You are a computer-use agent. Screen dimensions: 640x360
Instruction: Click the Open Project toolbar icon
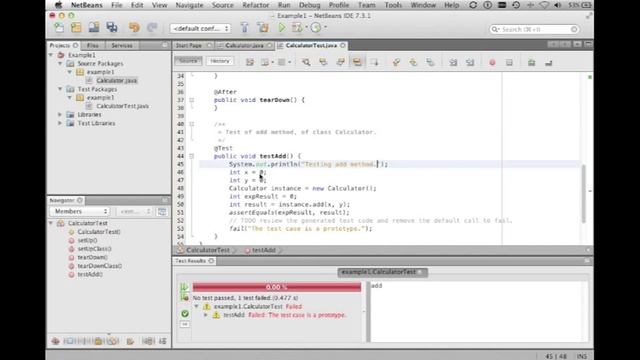pos(94,27)
